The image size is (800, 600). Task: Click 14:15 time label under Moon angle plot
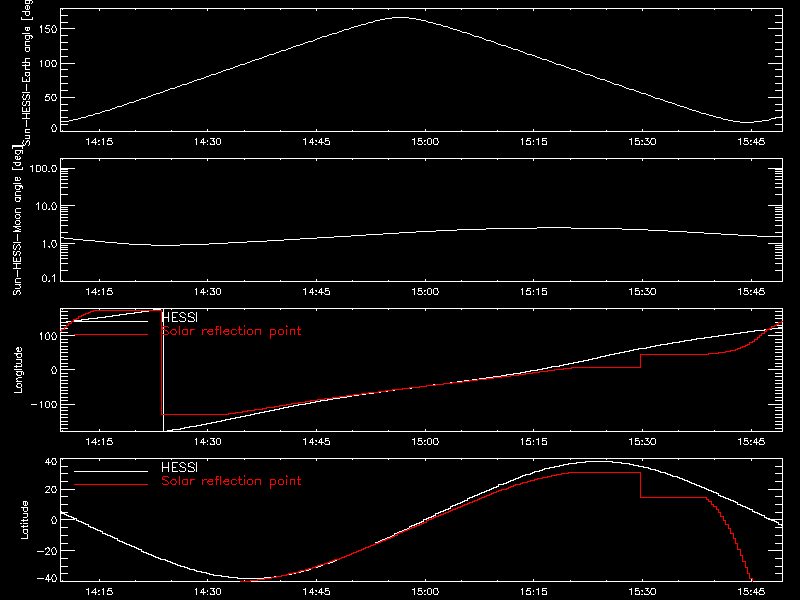99,292
